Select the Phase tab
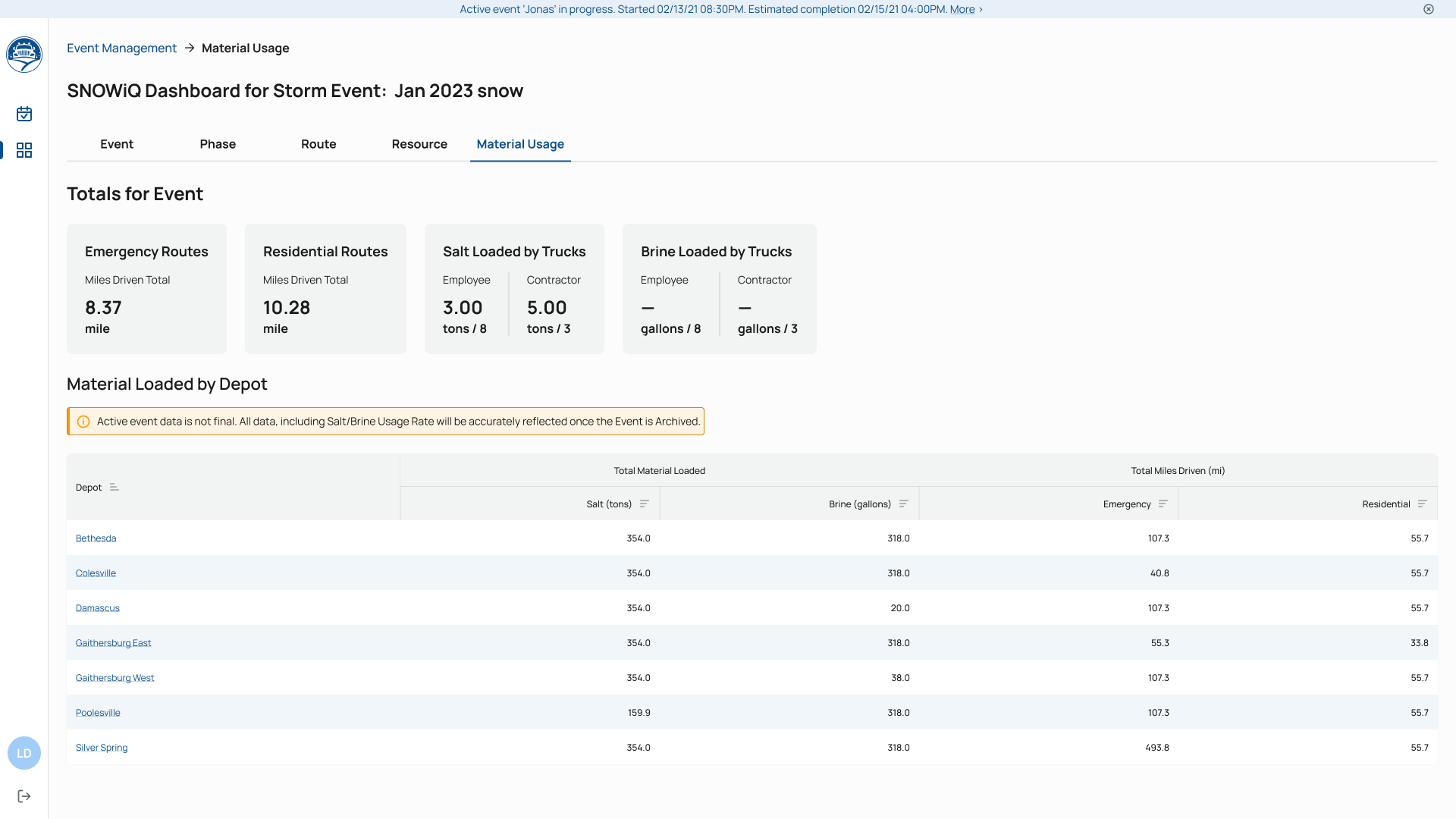 click(x=218, y=144)
